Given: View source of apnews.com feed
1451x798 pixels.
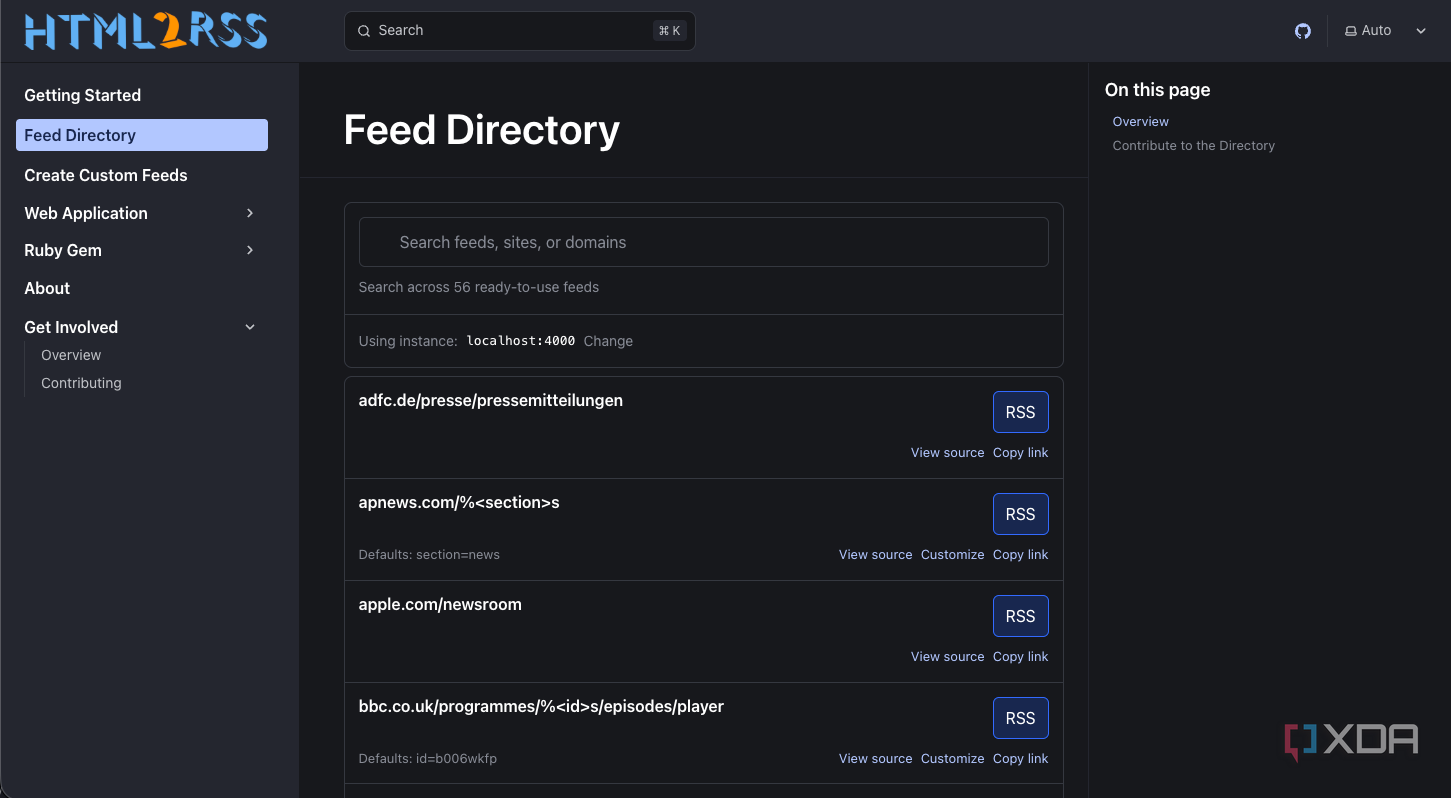Looking at the screenshot, I should (x=875, y=555).
